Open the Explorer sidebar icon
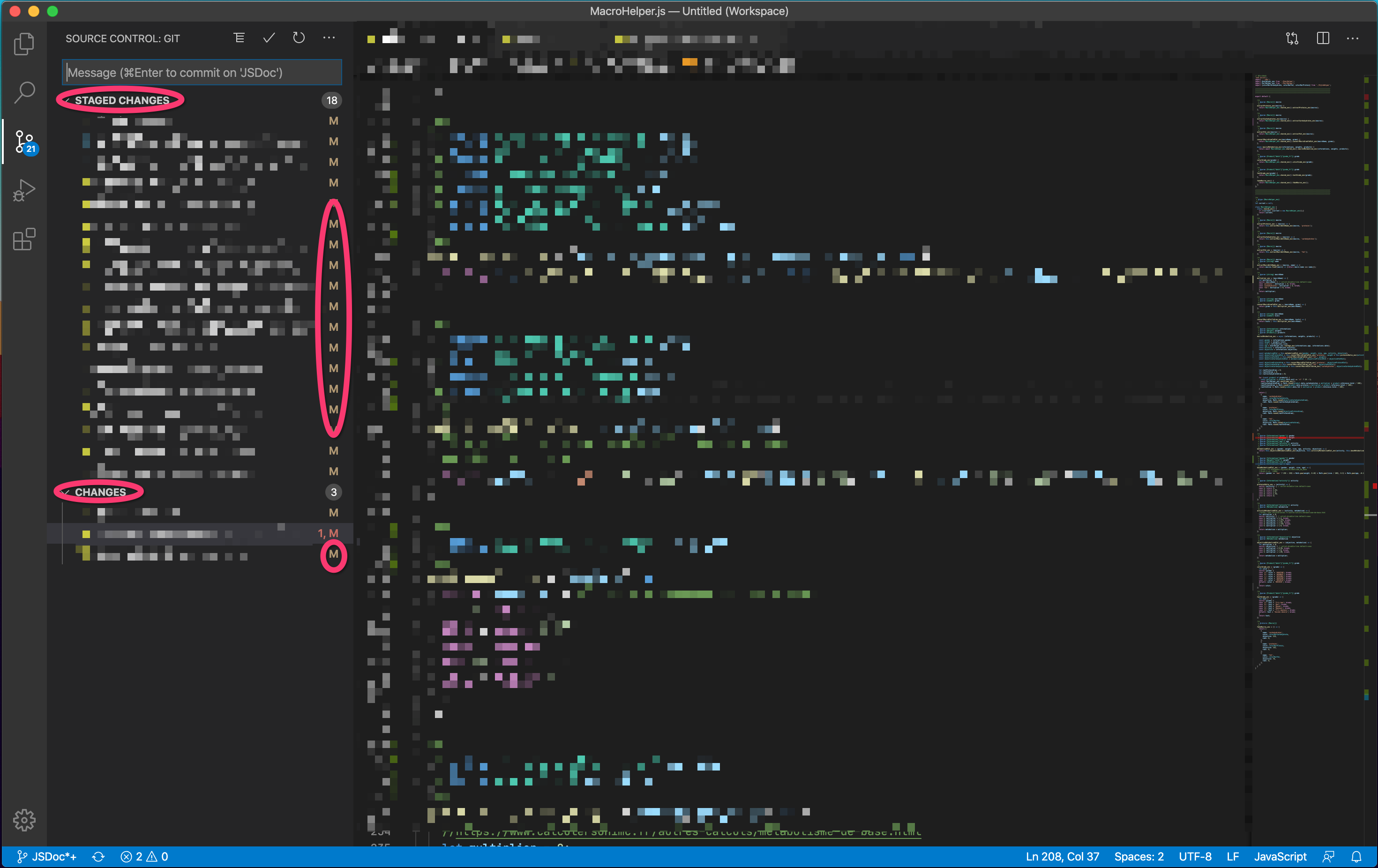 tap(24, 44)
